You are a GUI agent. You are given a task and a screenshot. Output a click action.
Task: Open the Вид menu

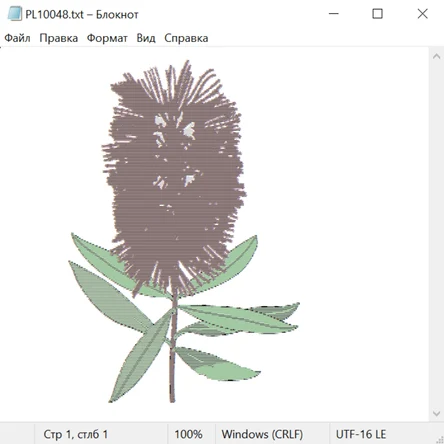146,38
